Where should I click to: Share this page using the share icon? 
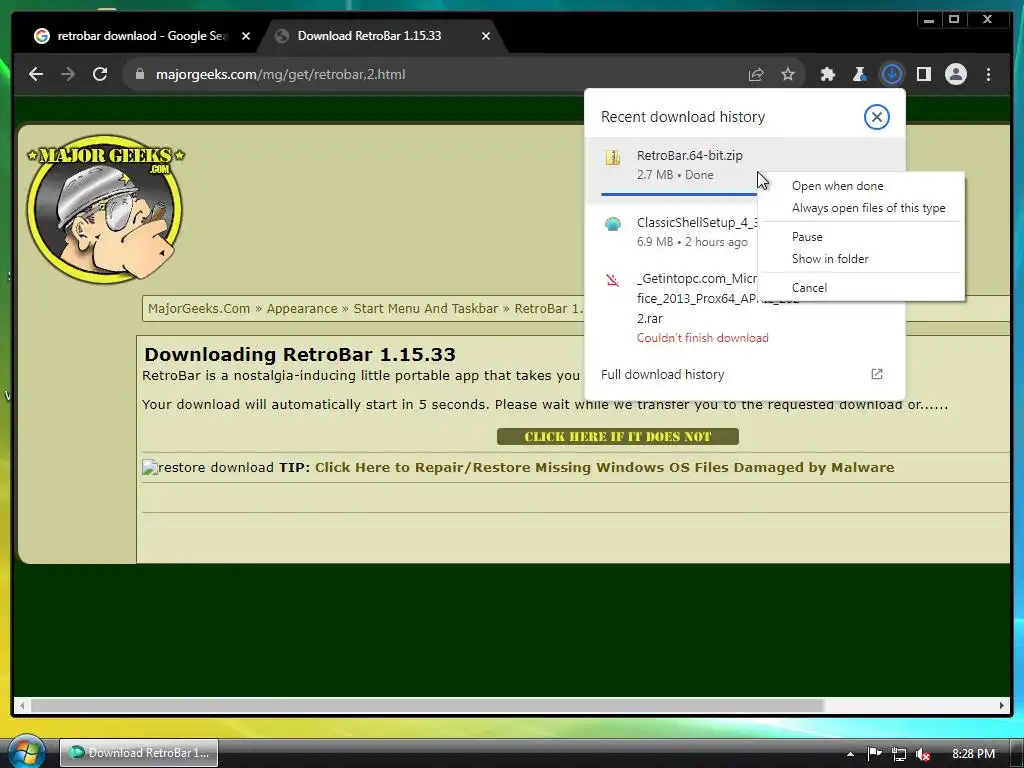point(756,74)
